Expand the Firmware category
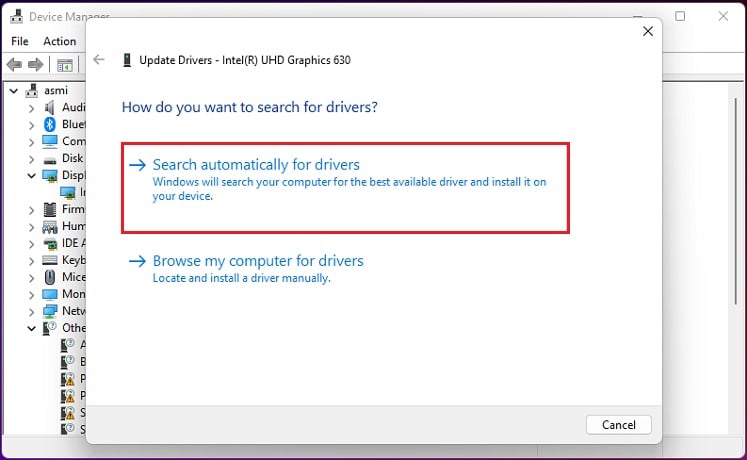Viewport: 747px width, 460px height. point(31,210)
